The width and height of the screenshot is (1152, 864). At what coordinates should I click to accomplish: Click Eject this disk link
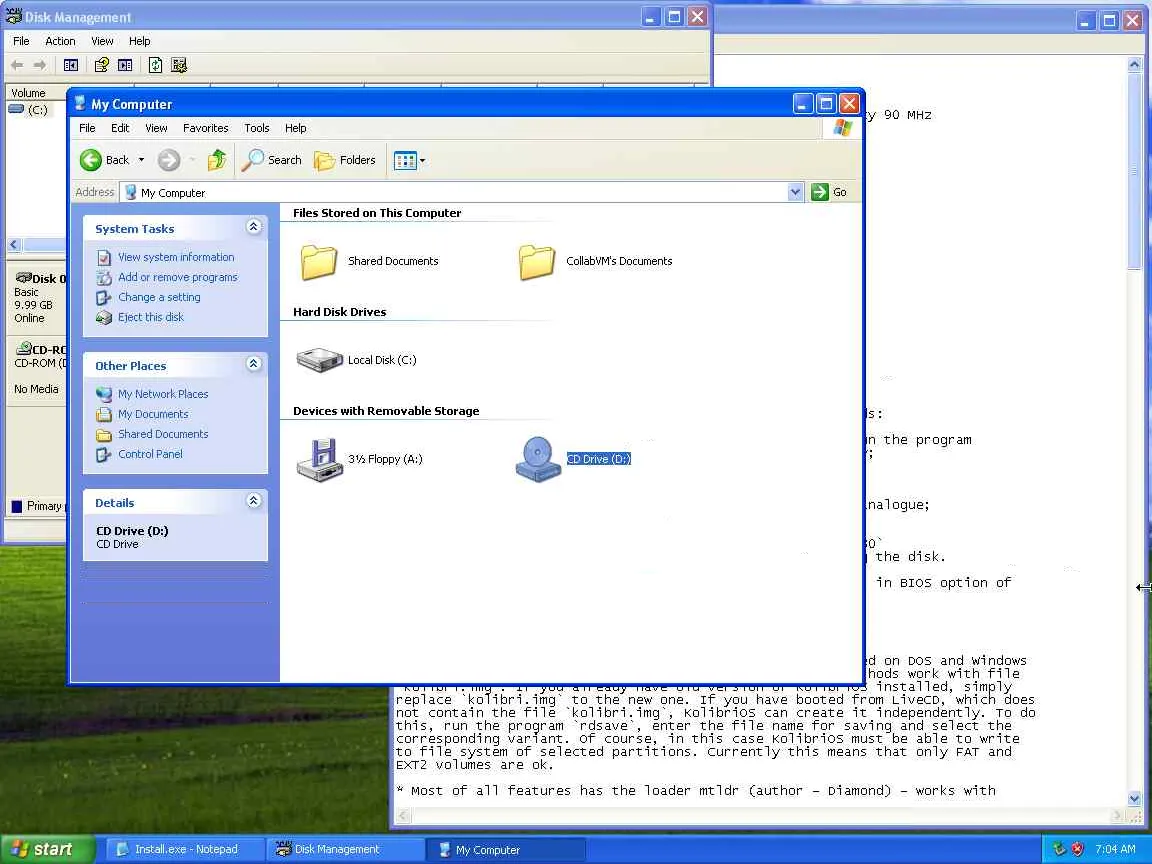tap(151, 317)
